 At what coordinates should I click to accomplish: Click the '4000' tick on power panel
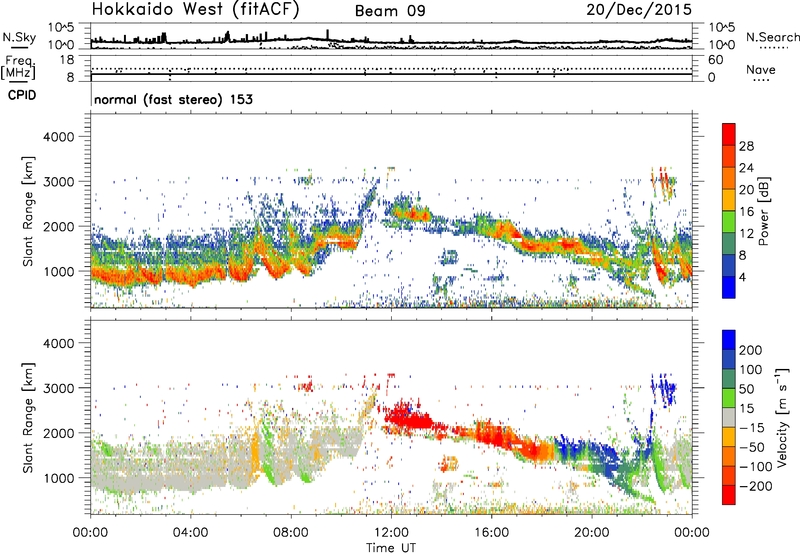click(58, 137)
